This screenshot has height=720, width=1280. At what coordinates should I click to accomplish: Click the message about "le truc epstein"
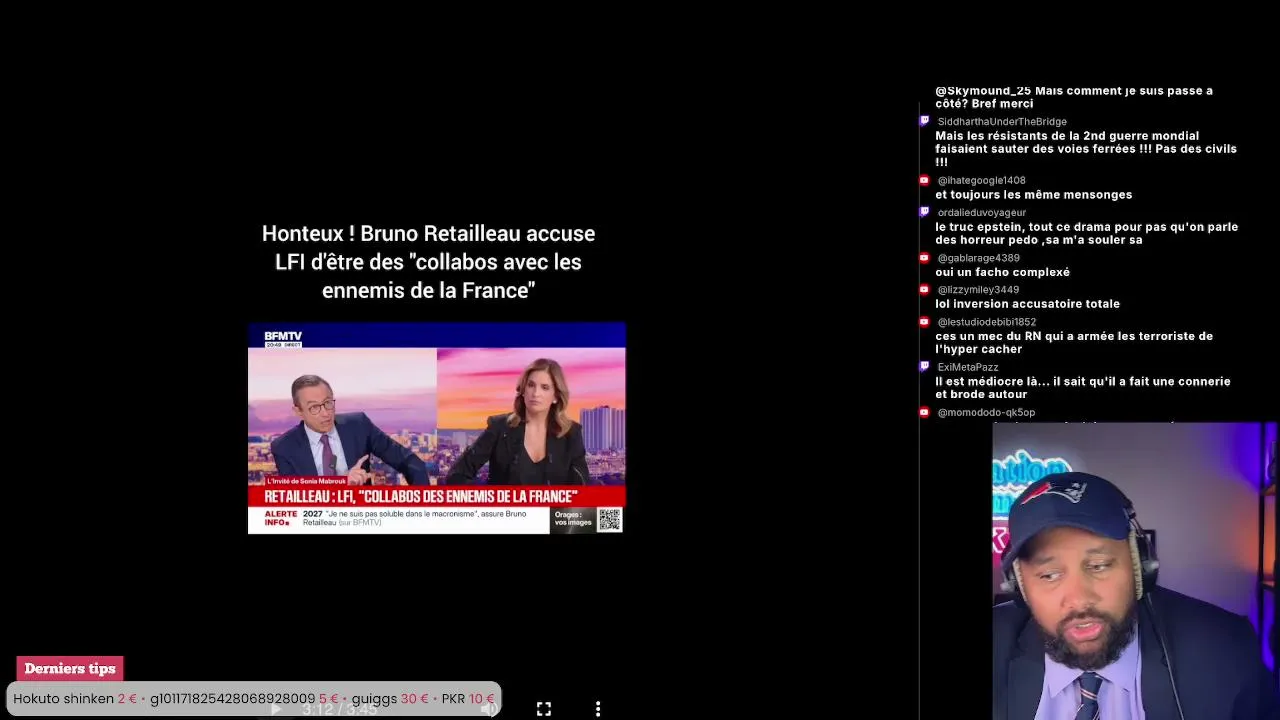(x=1087, y=233)
